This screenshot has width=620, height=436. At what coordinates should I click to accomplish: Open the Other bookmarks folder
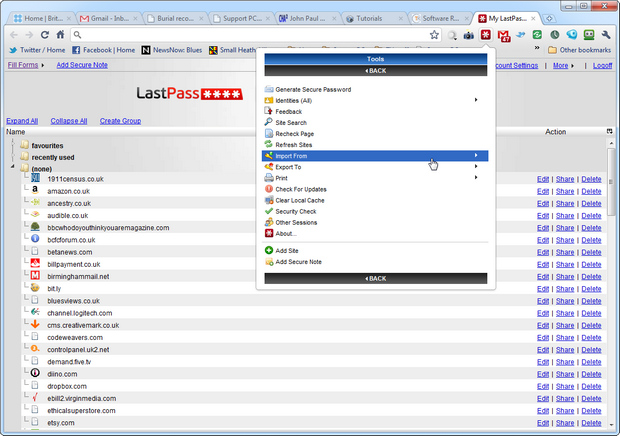580,50
